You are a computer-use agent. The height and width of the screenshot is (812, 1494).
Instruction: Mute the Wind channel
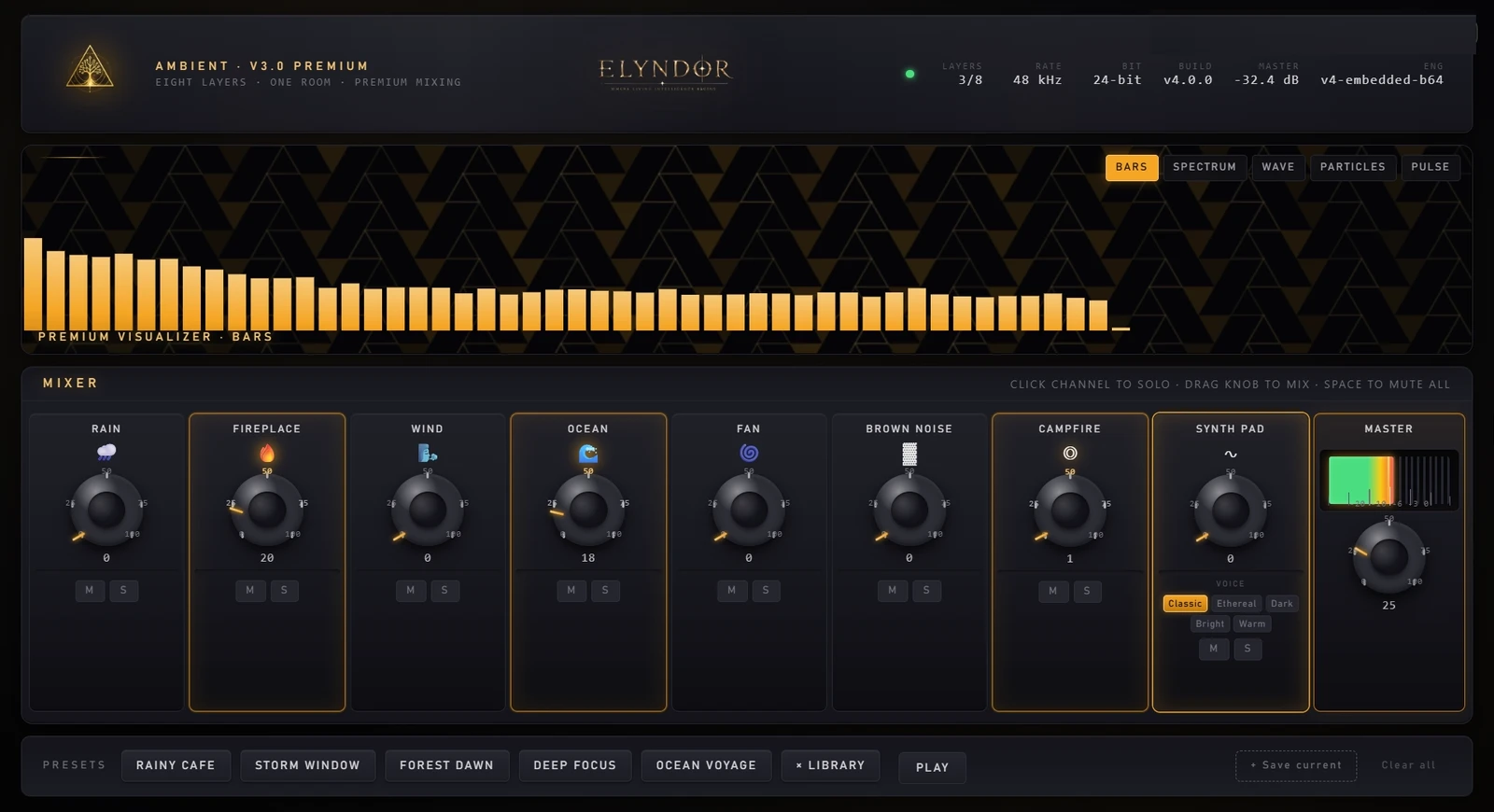pos(411,590)
